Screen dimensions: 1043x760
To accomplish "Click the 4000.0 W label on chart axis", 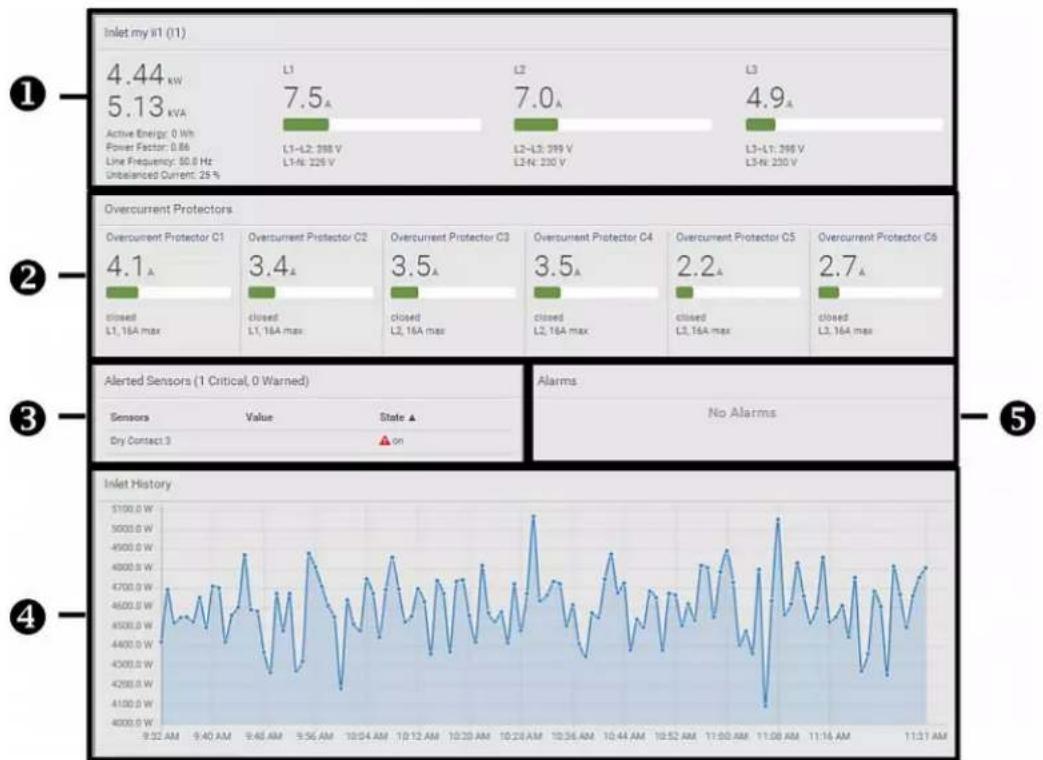I will pyautogui.click(x=131, y=722).
